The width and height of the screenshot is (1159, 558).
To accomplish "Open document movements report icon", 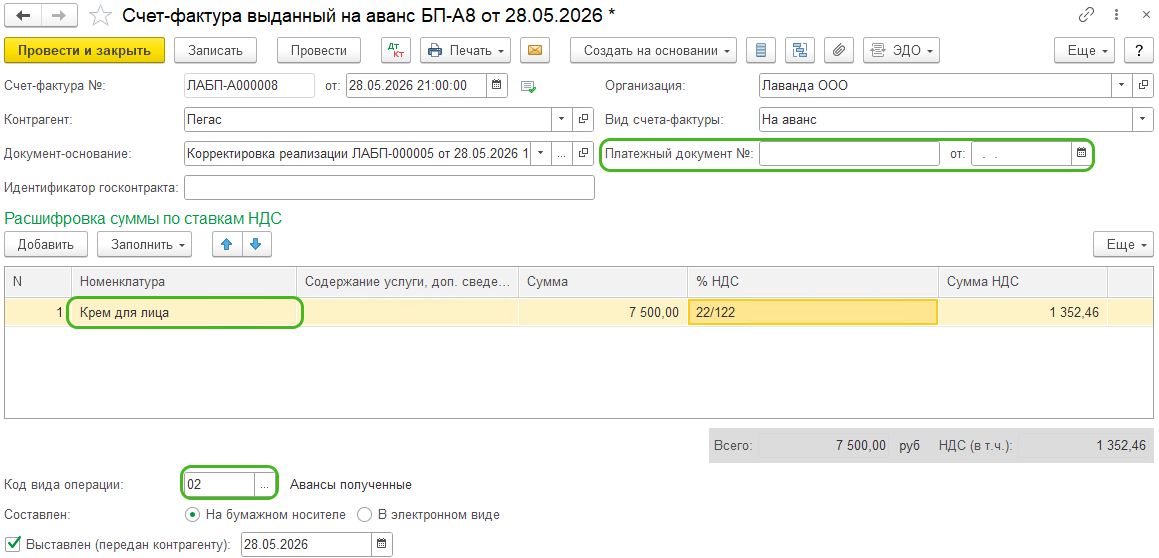I will pos(761,50).
